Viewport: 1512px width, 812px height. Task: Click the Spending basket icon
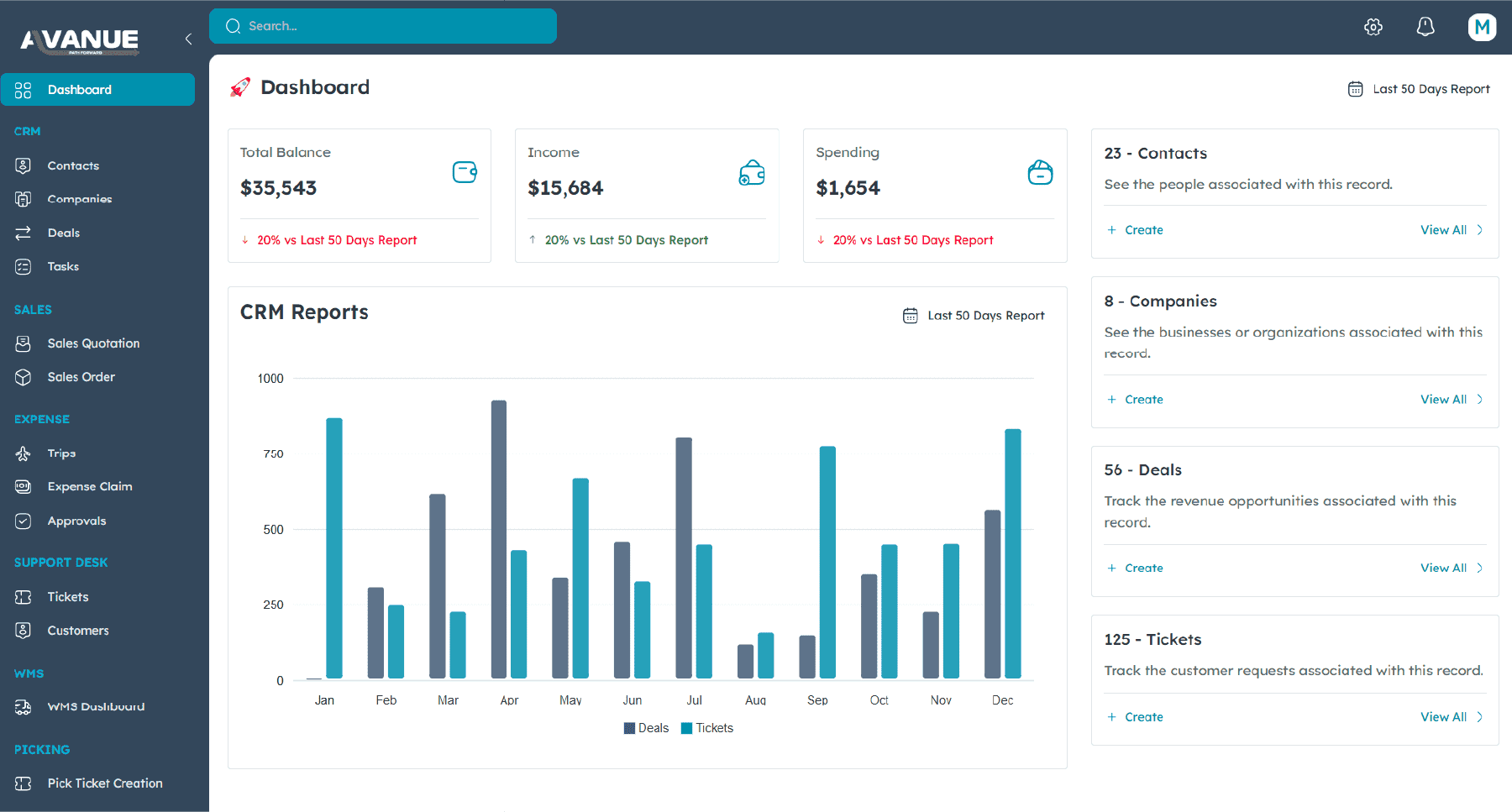[1040, 173]
